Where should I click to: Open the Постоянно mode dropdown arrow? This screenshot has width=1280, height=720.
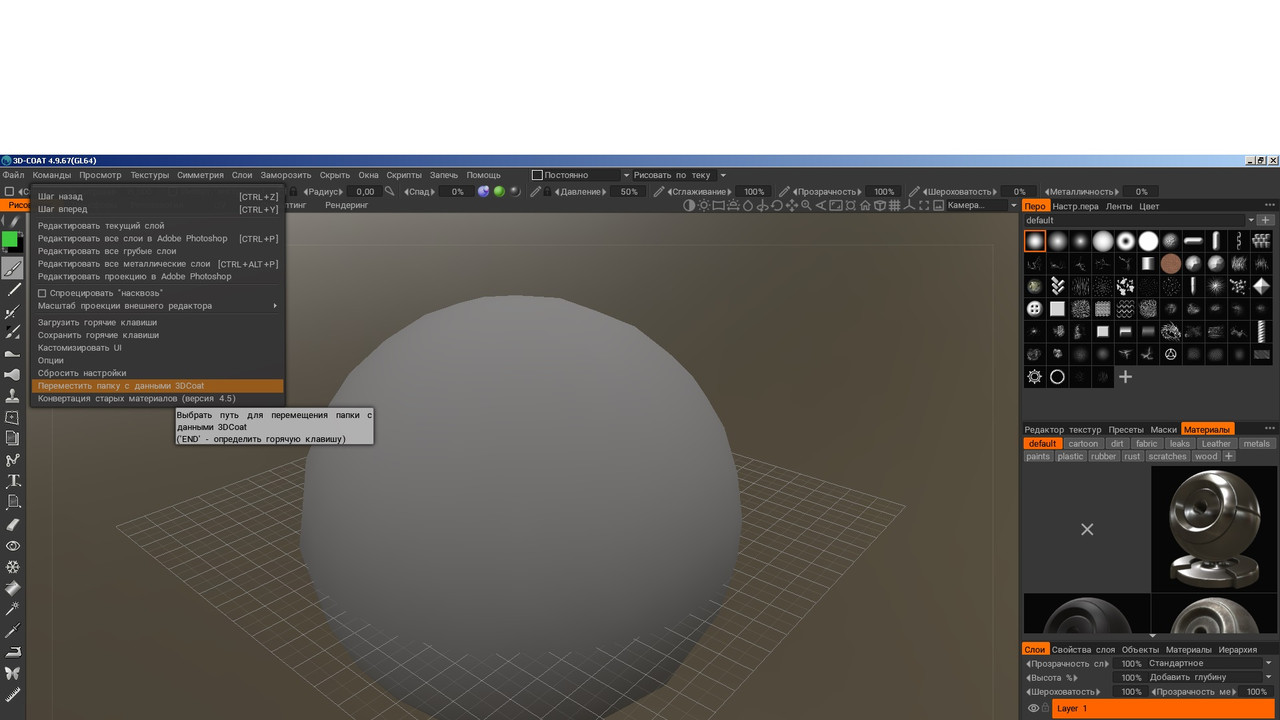pos(627,175)
